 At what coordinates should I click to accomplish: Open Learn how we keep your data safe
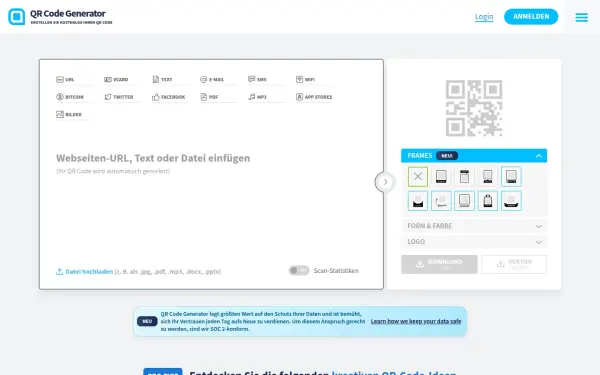coord(416,321)
